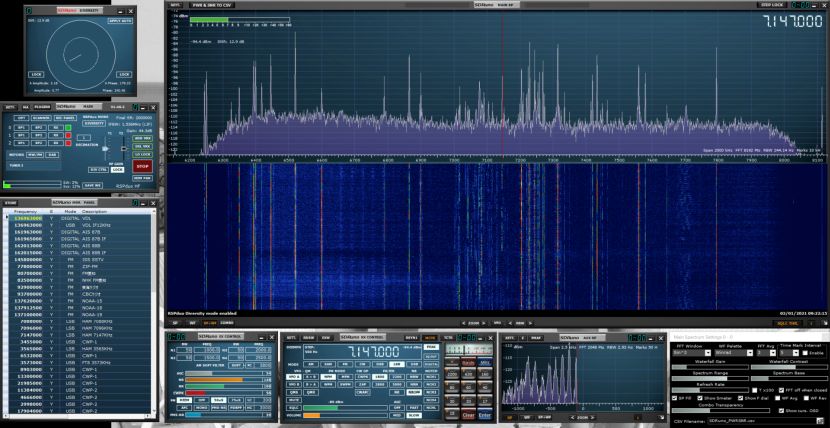Click the Bands key on the RX keypad
Image resolution: width=830 pixels, height=428 pixels.
468,363
